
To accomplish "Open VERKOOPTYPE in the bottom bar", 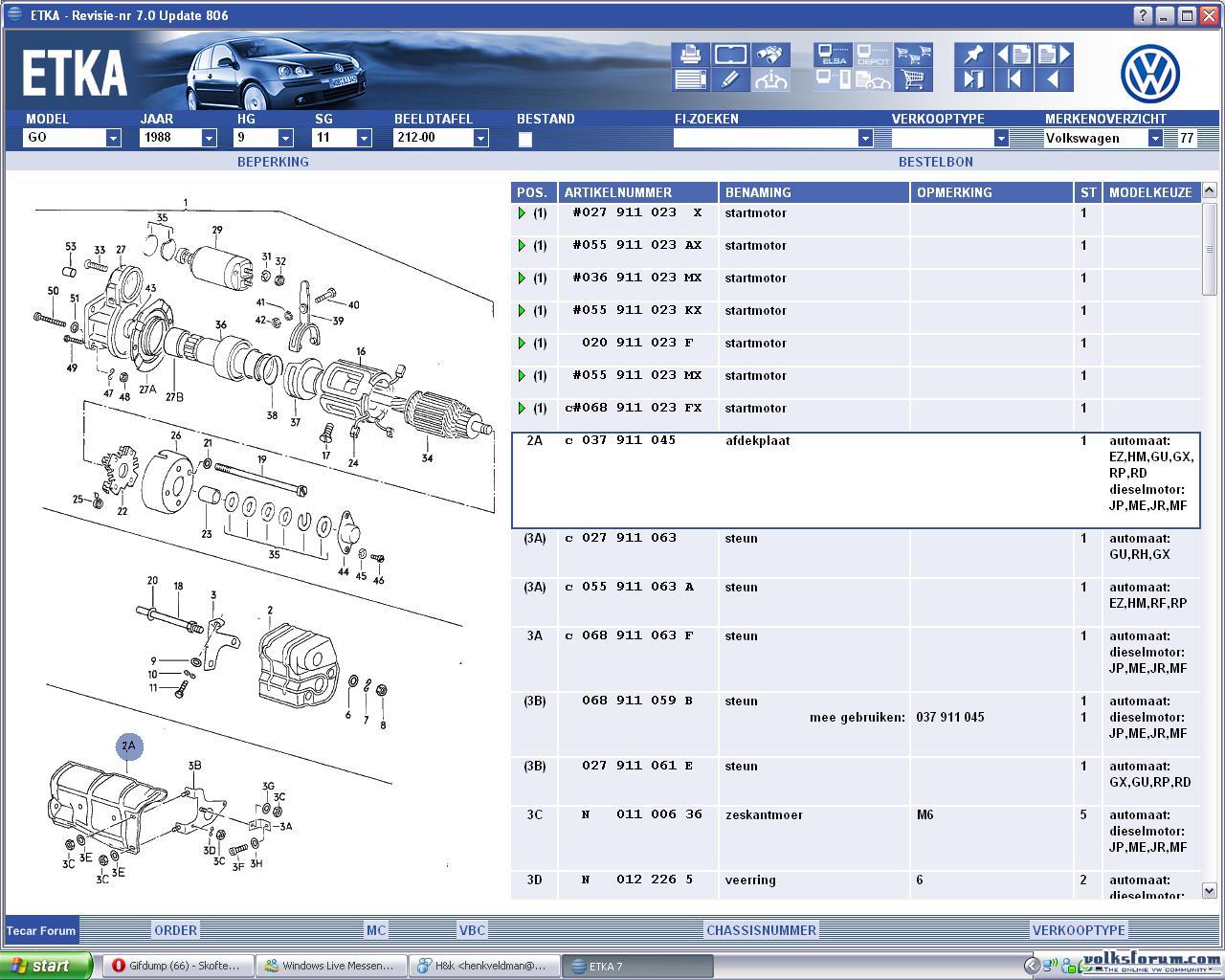I will (x=1079, y=930).
